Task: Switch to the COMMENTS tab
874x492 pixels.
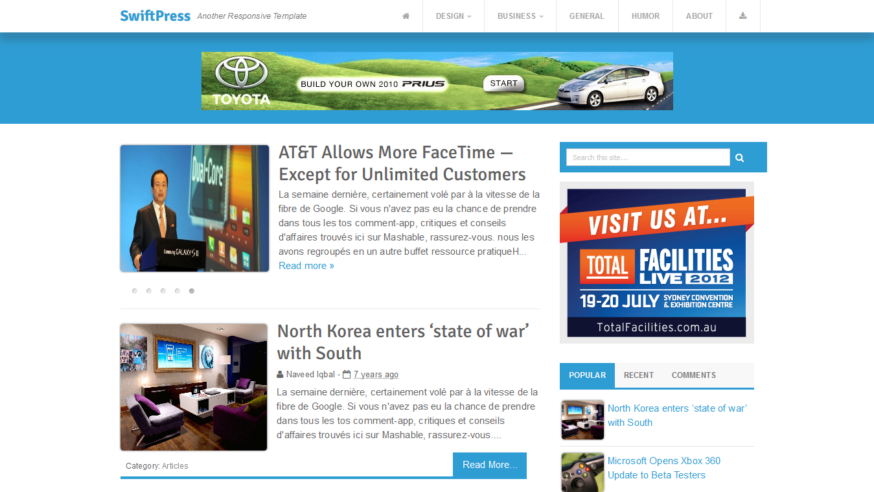Action: click(x=693, y=375)
